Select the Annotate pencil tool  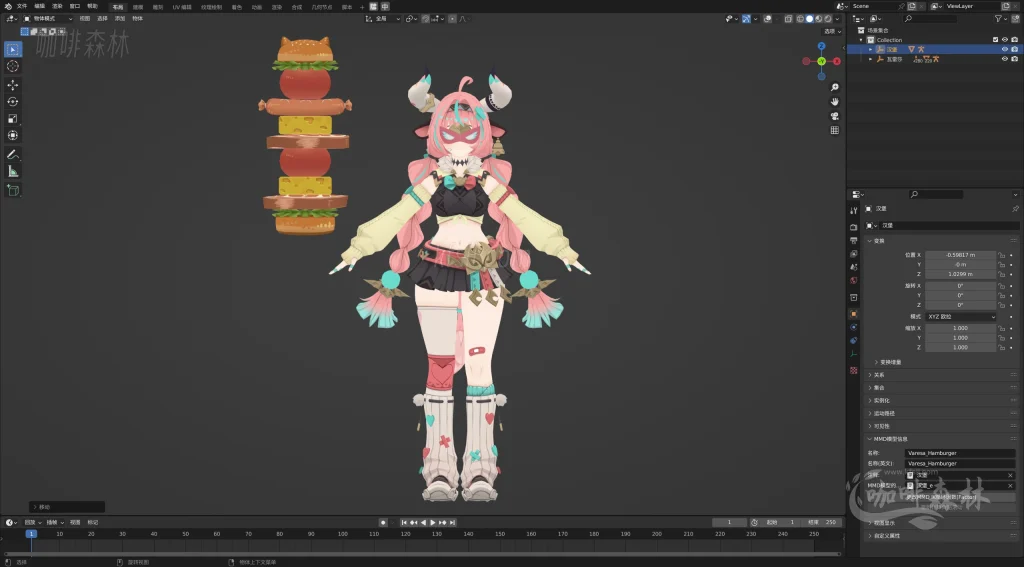pyautogui.click(x=12, y=154)
